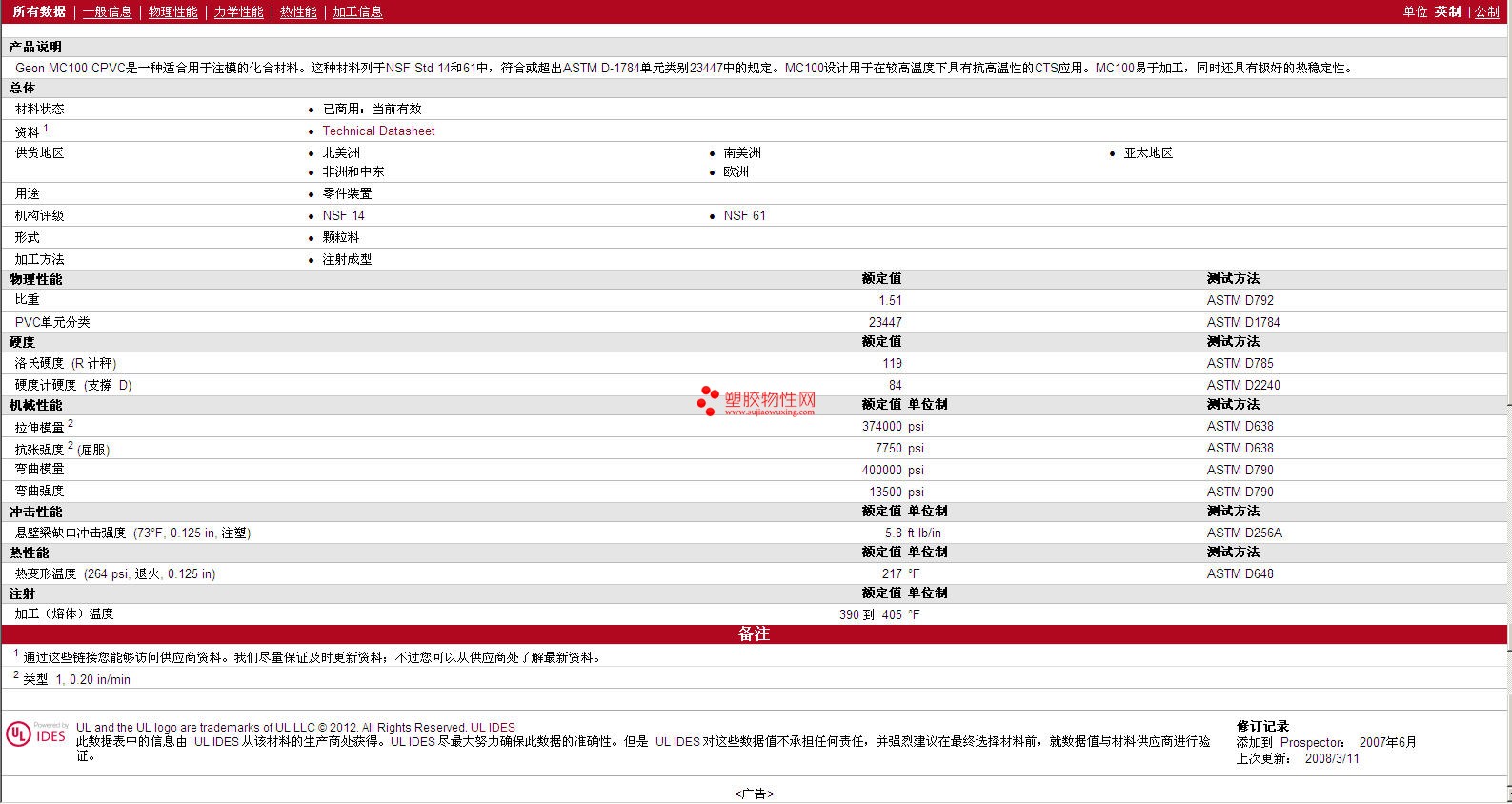The height and width of the screenshot is (804, 1512).
Task: Click the <广告> label at the bottom
Action: pos(755,794)
